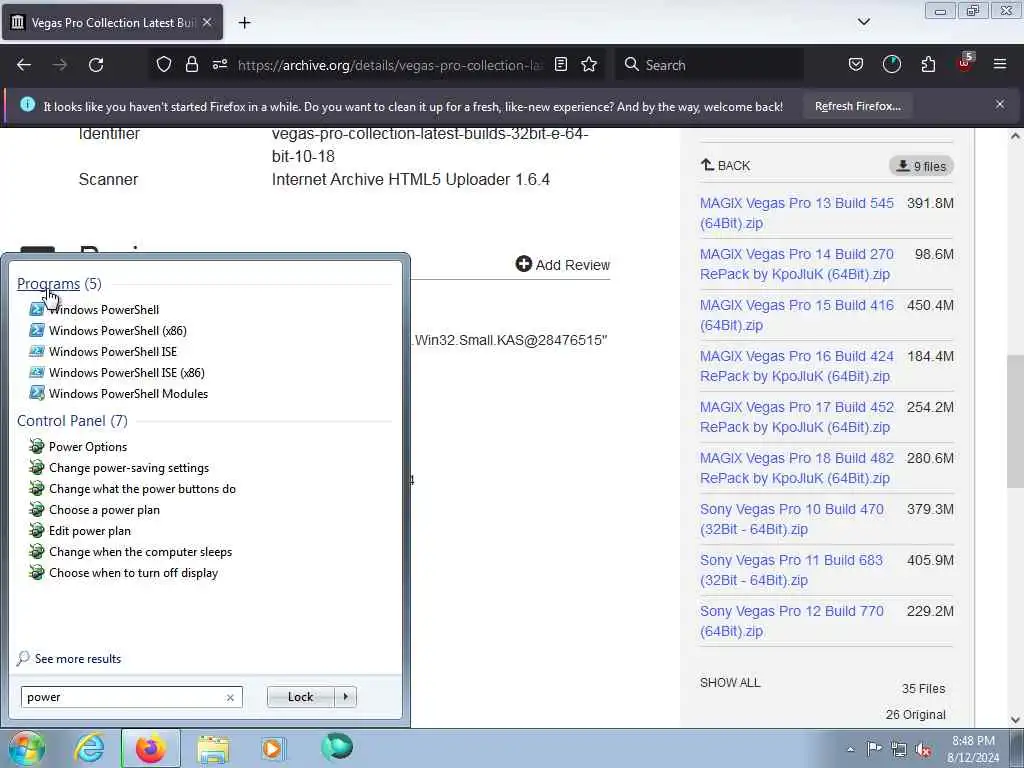Click the archive.org URL address field
The height and width of the screenshot is (768, 1024).
[390, 65]
